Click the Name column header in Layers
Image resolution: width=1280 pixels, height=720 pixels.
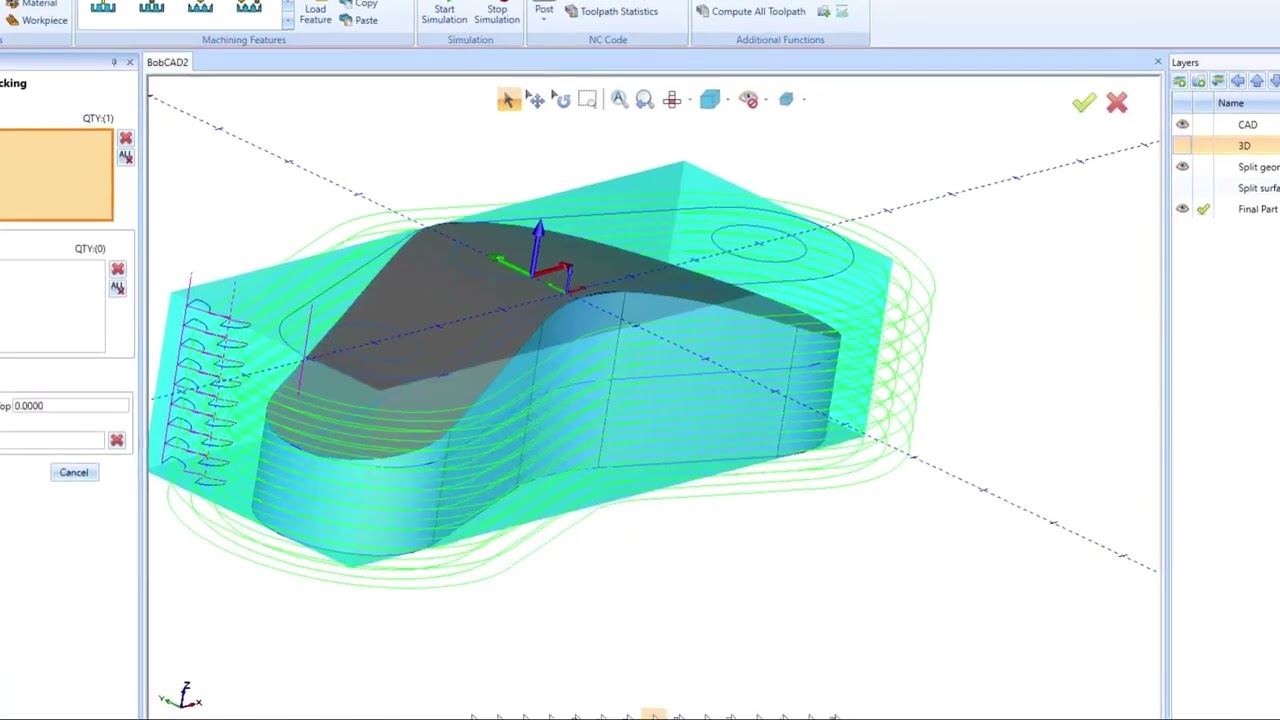pyautogui.click(x=1230, y=103)
